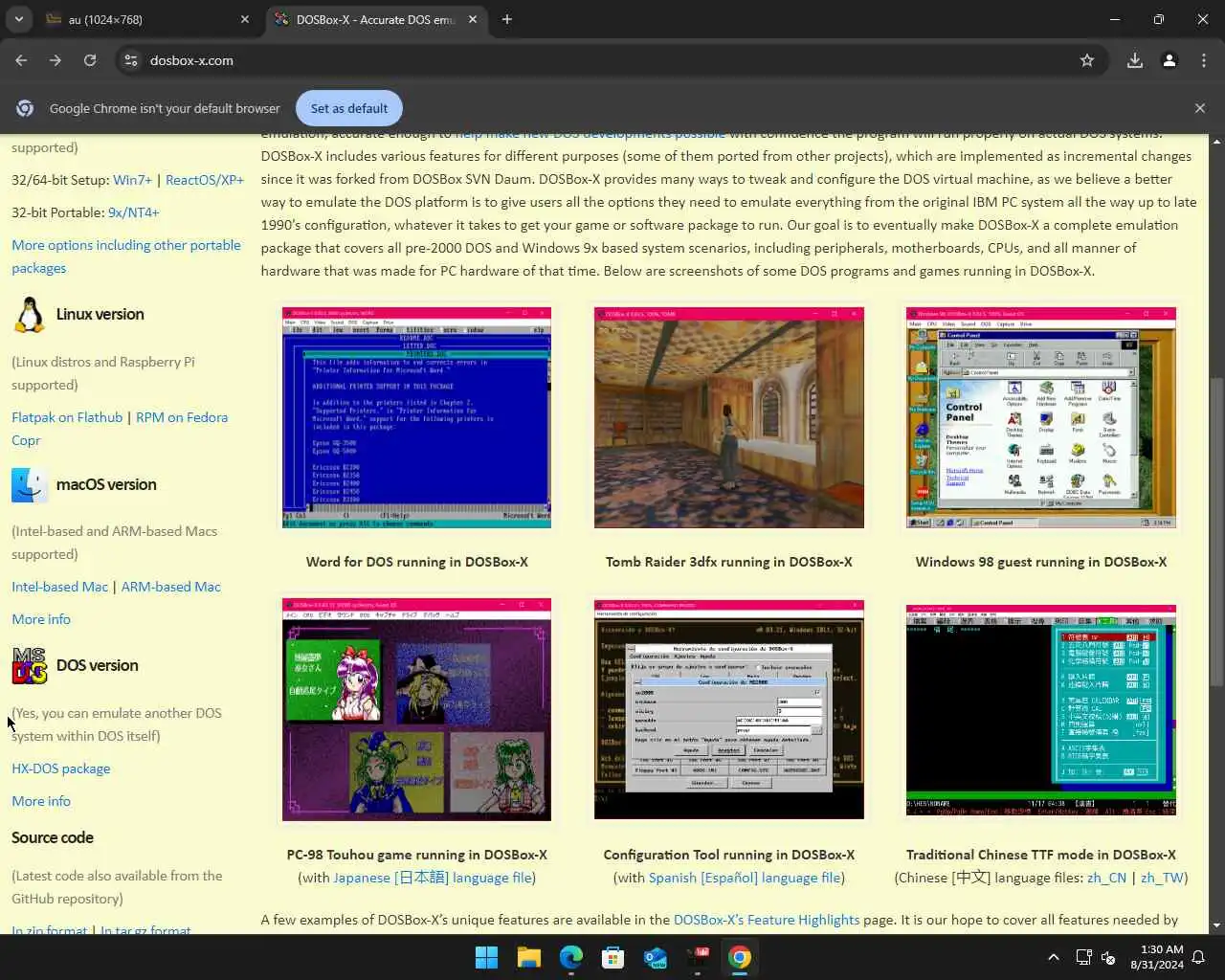Screen dimensions: 1225x980
Task: Open Spanish [Español] language file link
Action: [745, 878]
